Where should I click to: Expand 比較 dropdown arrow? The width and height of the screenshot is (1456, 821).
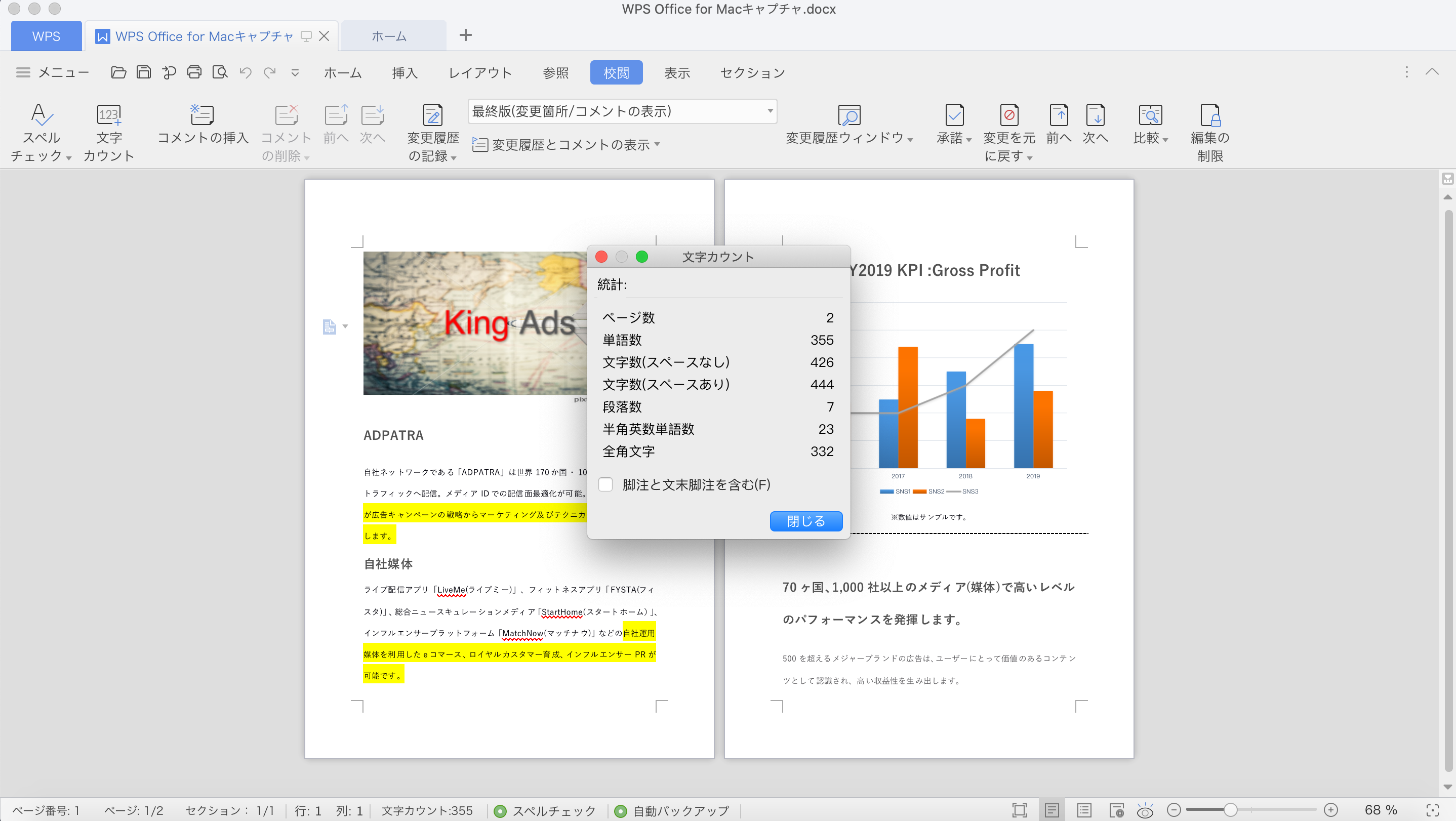(x=1165, y=140)
